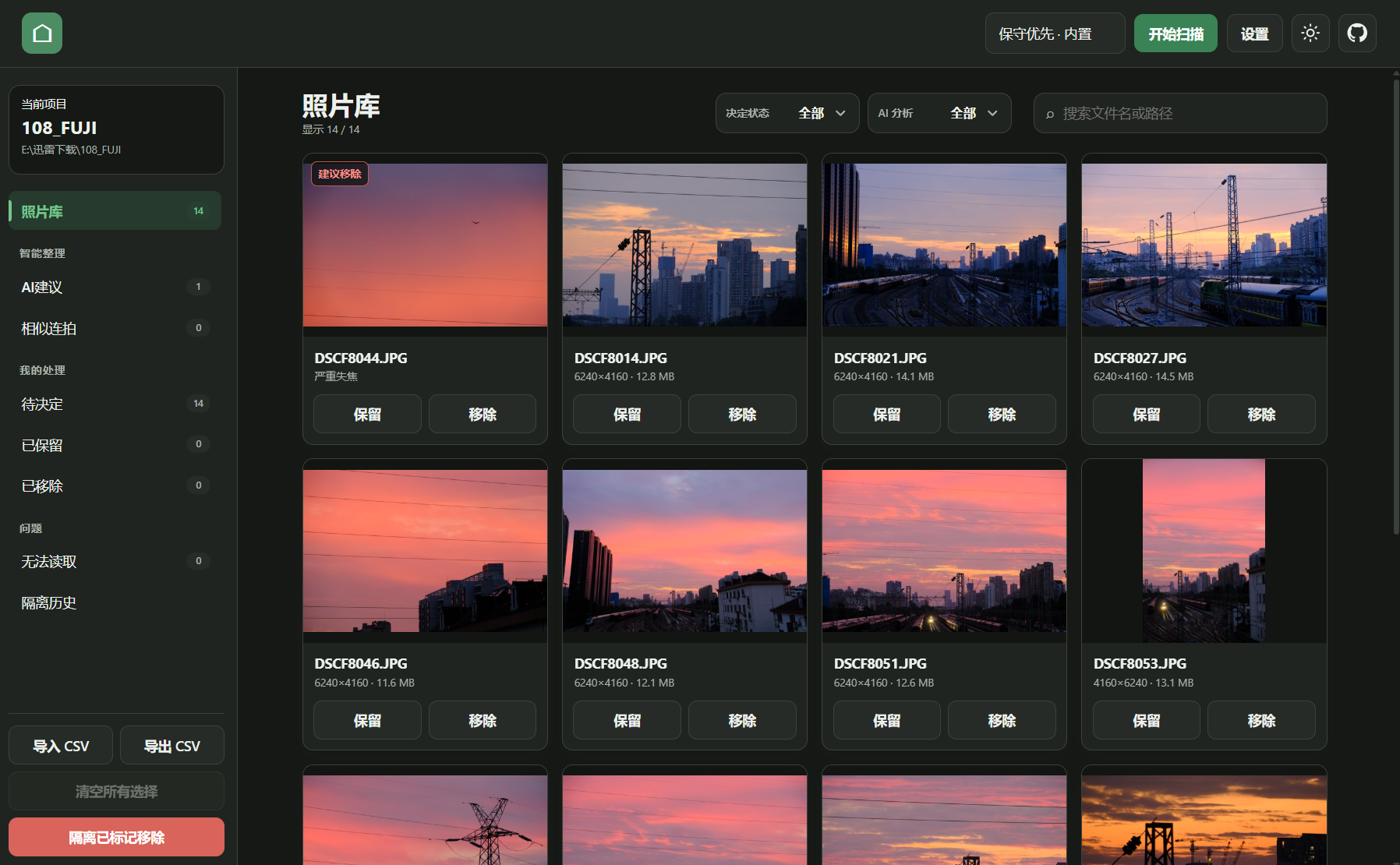Open 无法读取 in the sidebar
This screenshot has width=1400, height=865.
(x=115, y=561)
